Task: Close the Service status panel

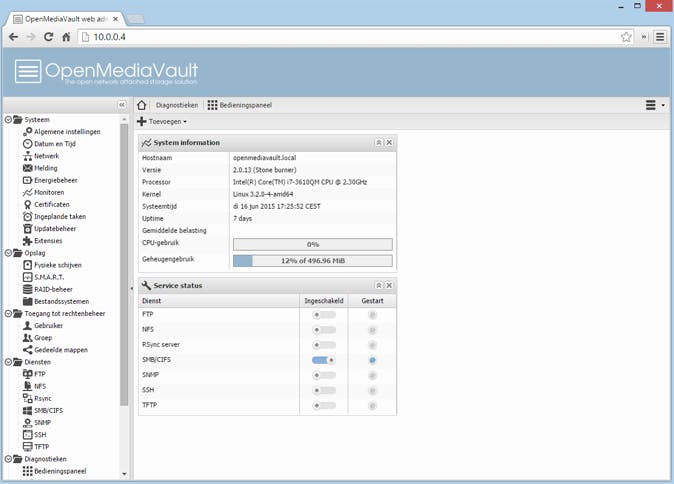Action: (389, 285)
